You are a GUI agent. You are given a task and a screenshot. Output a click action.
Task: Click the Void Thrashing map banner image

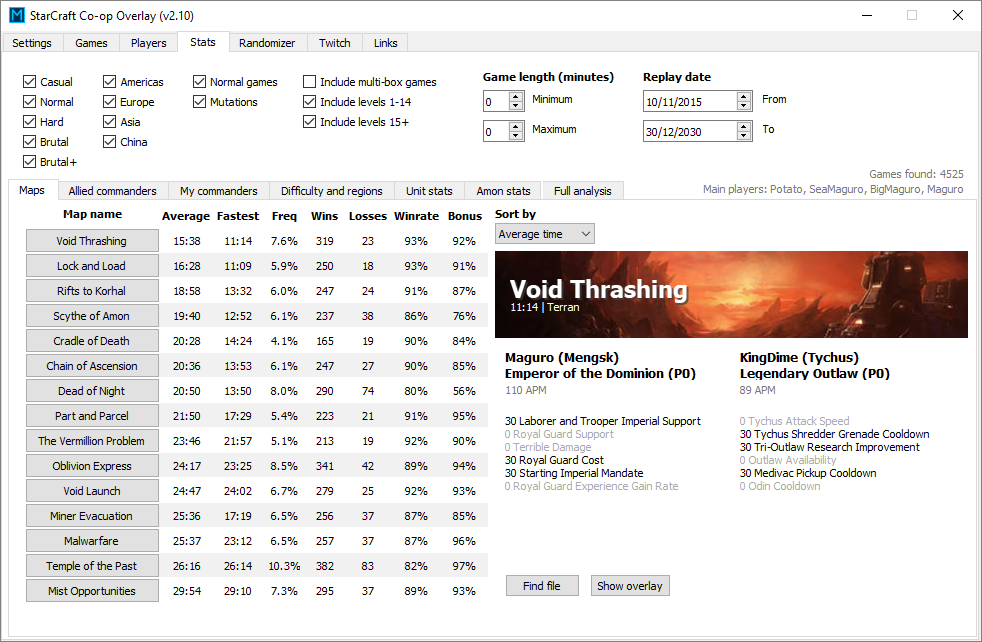point(731,294)
